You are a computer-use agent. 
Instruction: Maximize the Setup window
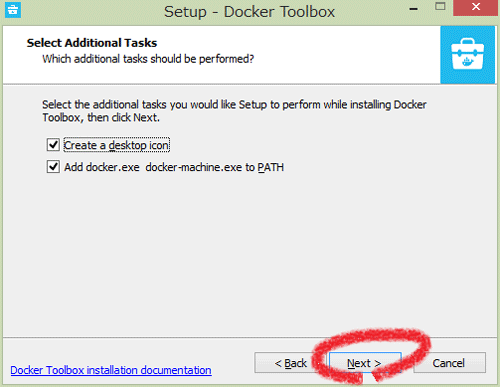[440, 6]
